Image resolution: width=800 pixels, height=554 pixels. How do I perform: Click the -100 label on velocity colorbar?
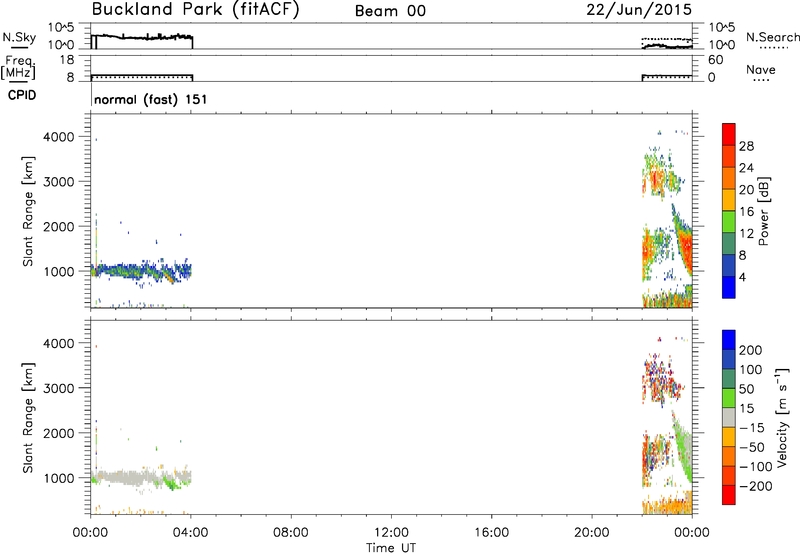click(x=756, y=467)
